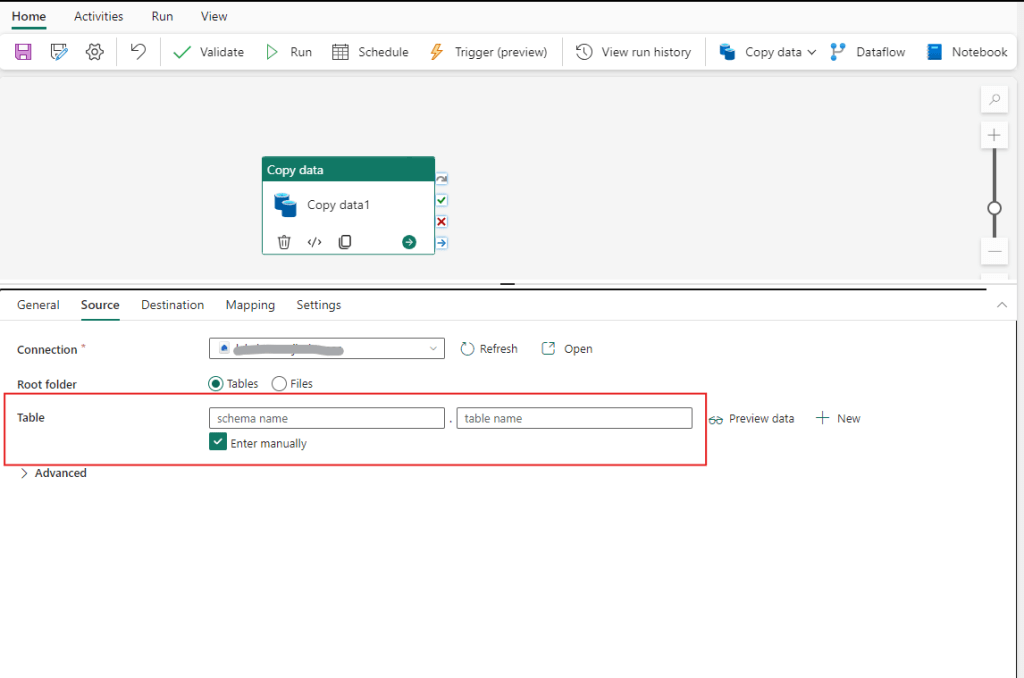The height and width of the screenshot is (678, 1024).
Task: Zoom in canvas with plus button
Action: pyautogui.click(x=994, y=135)
